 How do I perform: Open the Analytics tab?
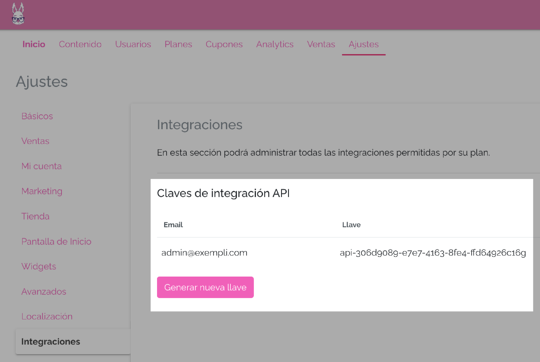274,44
